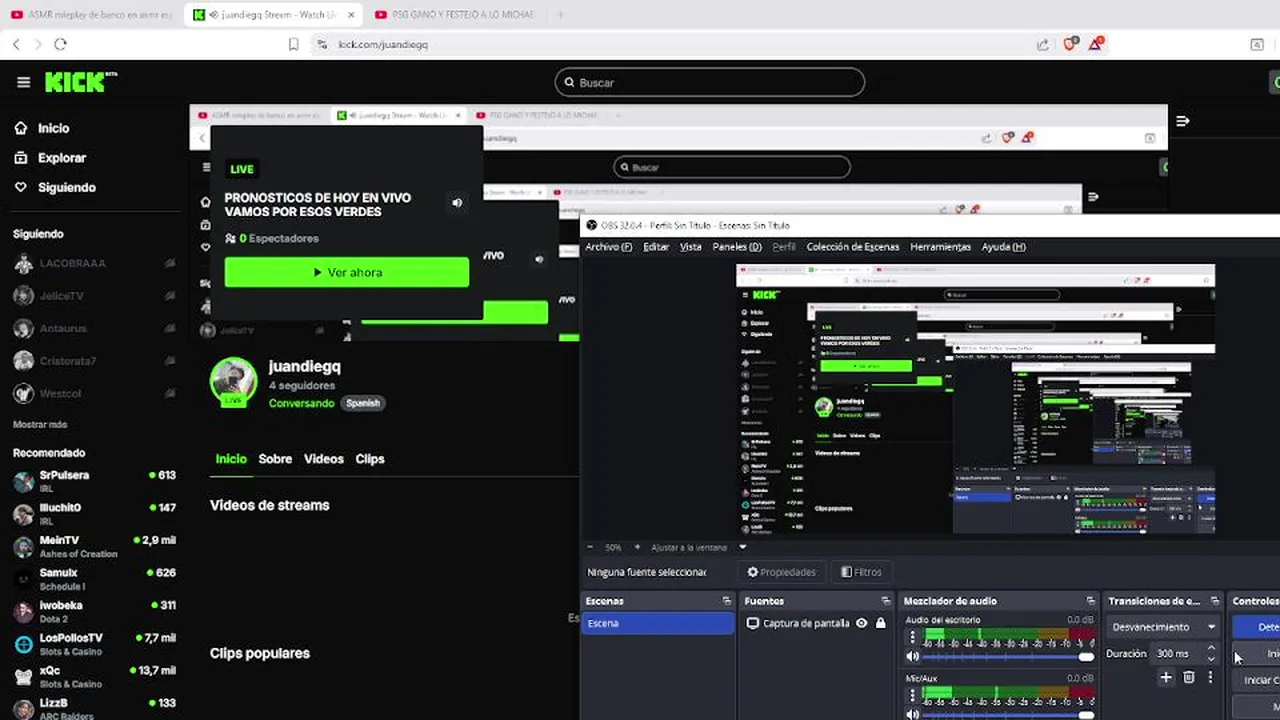Image resolution: width=1280 pixels, height=720 pixels.
Task: Click the Conversando category link
Action: point(301,403)
